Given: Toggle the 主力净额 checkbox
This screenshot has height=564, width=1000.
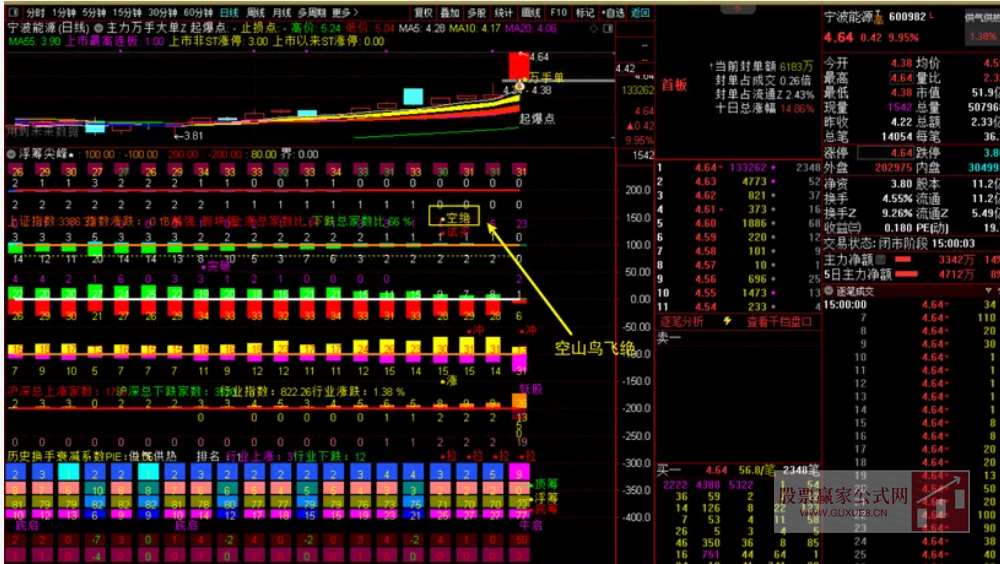Looking at the screenshot, I should (881, 259).
